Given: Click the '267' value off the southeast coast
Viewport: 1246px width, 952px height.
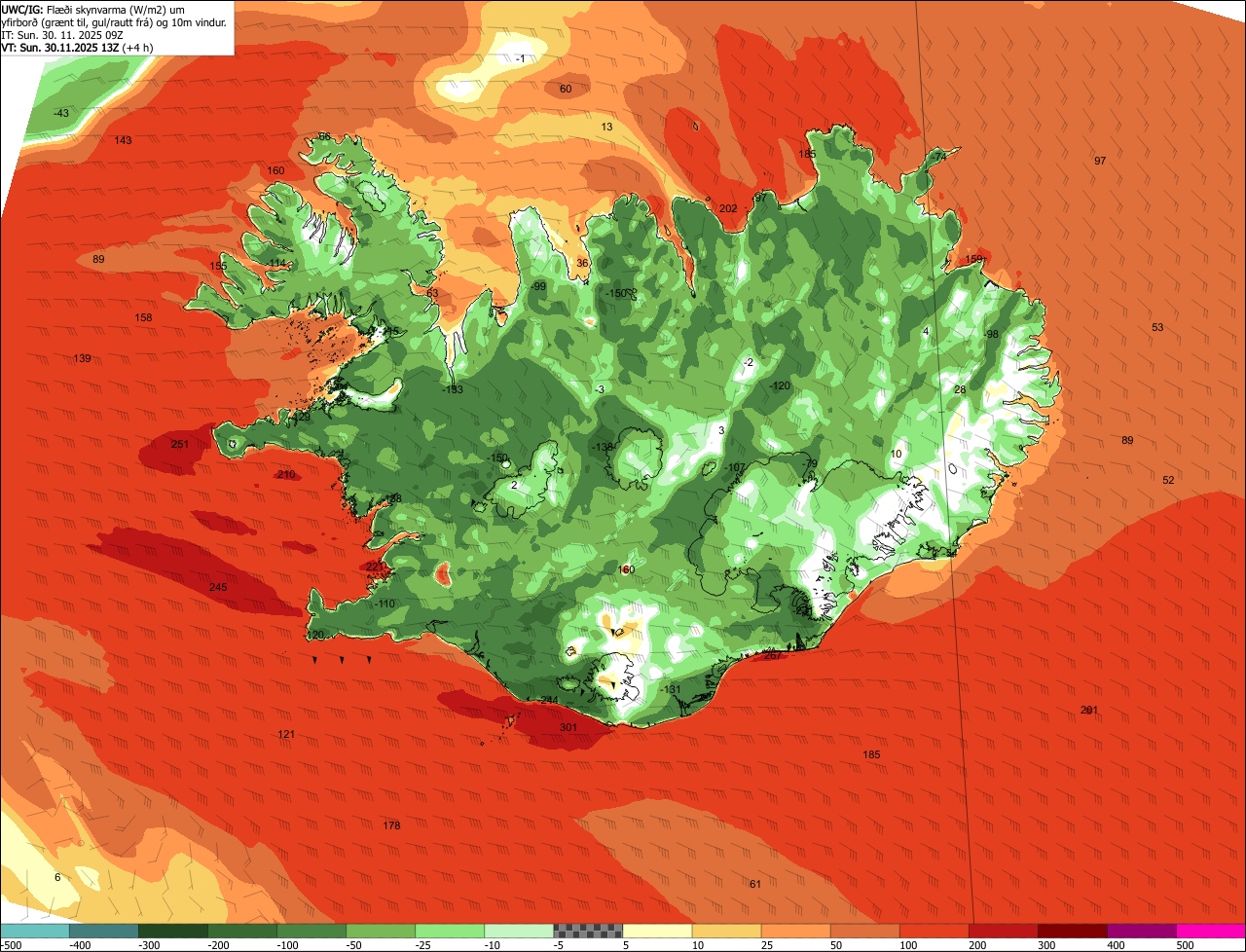Looking at the screenshot, I should (x=773, y=655).
